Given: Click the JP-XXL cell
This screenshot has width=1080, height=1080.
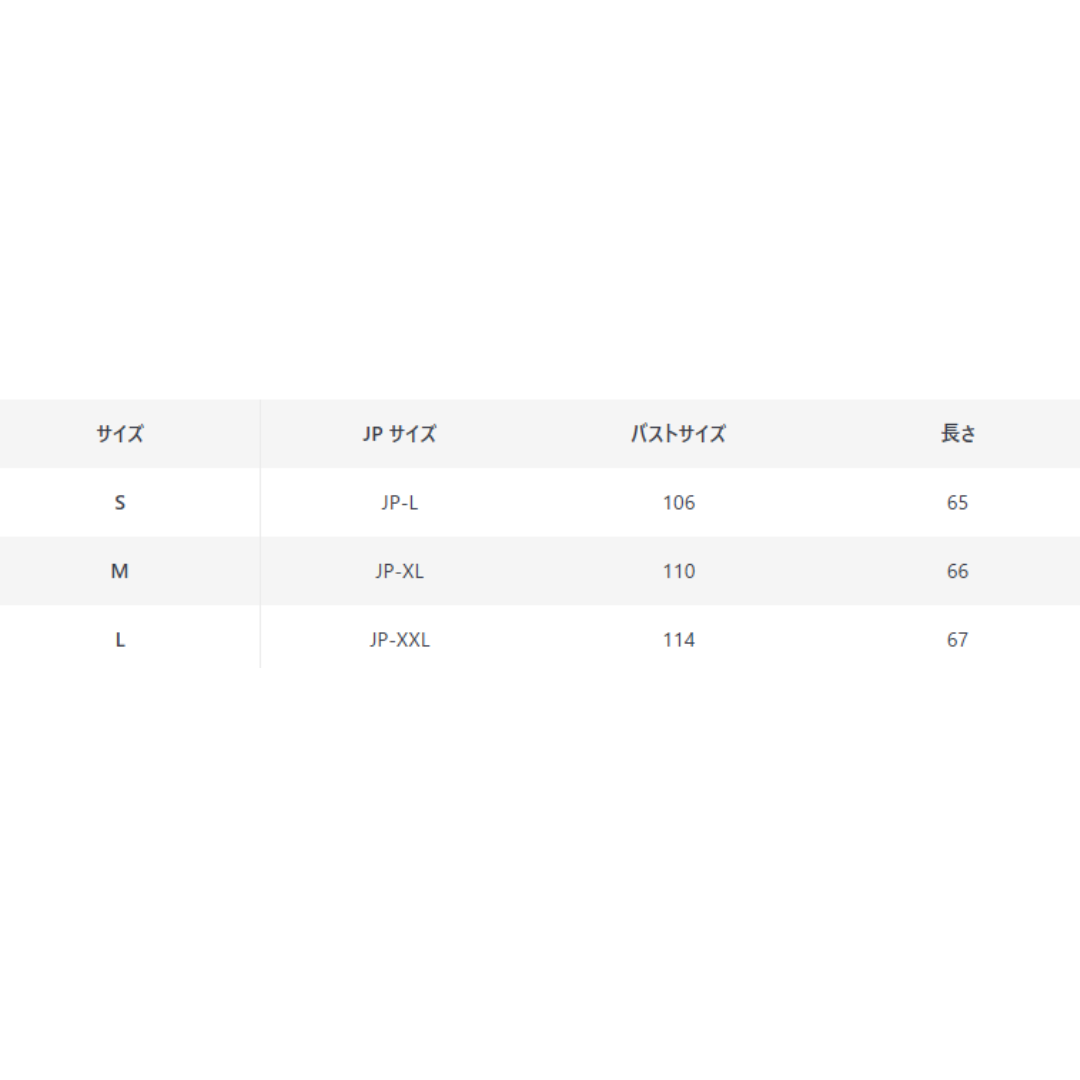Looking at the screenshot, I should click(399, 640).
